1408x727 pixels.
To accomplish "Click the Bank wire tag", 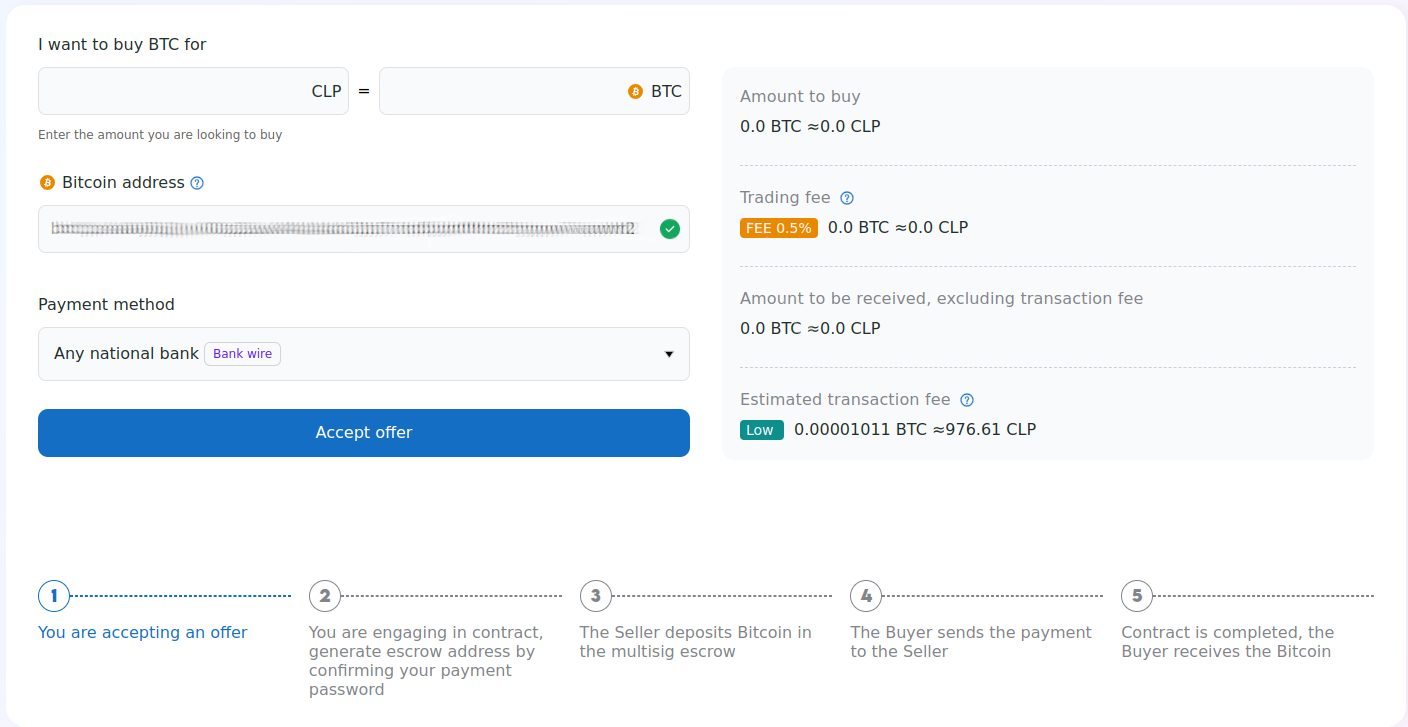I will coord(242,354).
